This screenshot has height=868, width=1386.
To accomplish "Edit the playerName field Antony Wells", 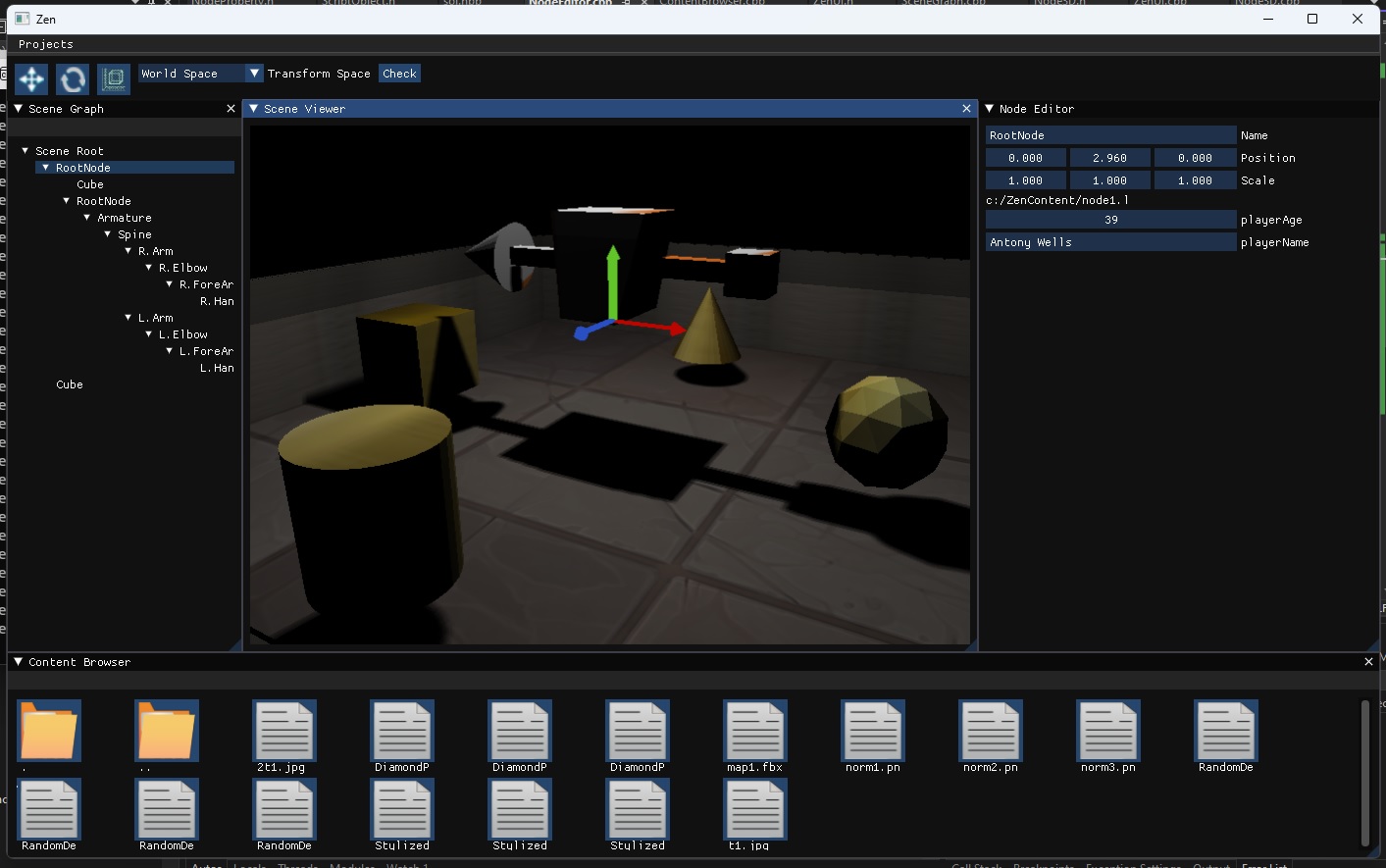I will 1110,242.
